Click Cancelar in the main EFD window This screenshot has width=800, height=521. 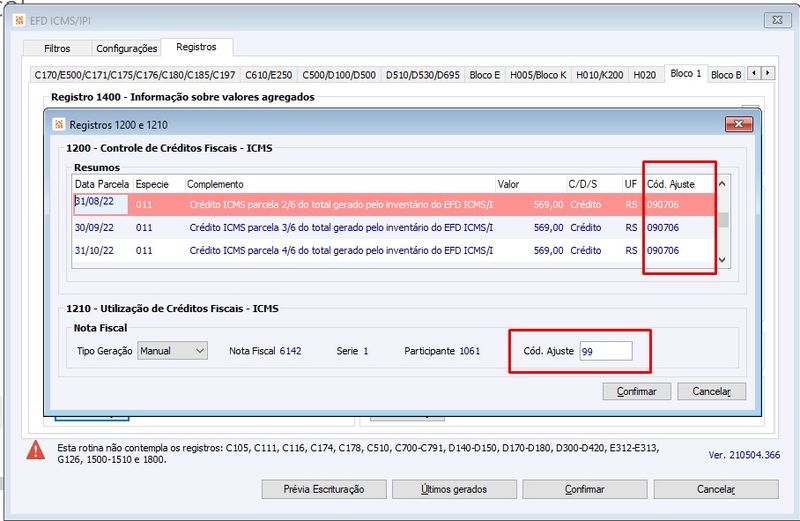click(x=716, y=489)
